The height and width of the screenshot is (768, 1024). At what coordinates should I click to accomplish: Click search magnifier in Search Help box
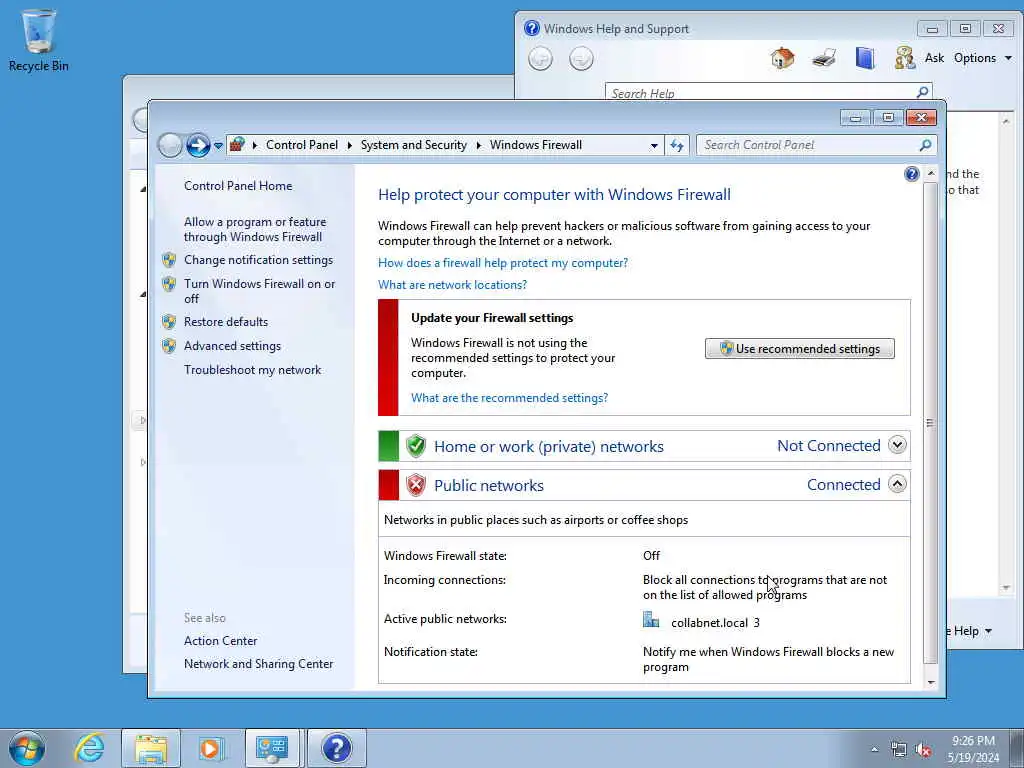[922, 92]
